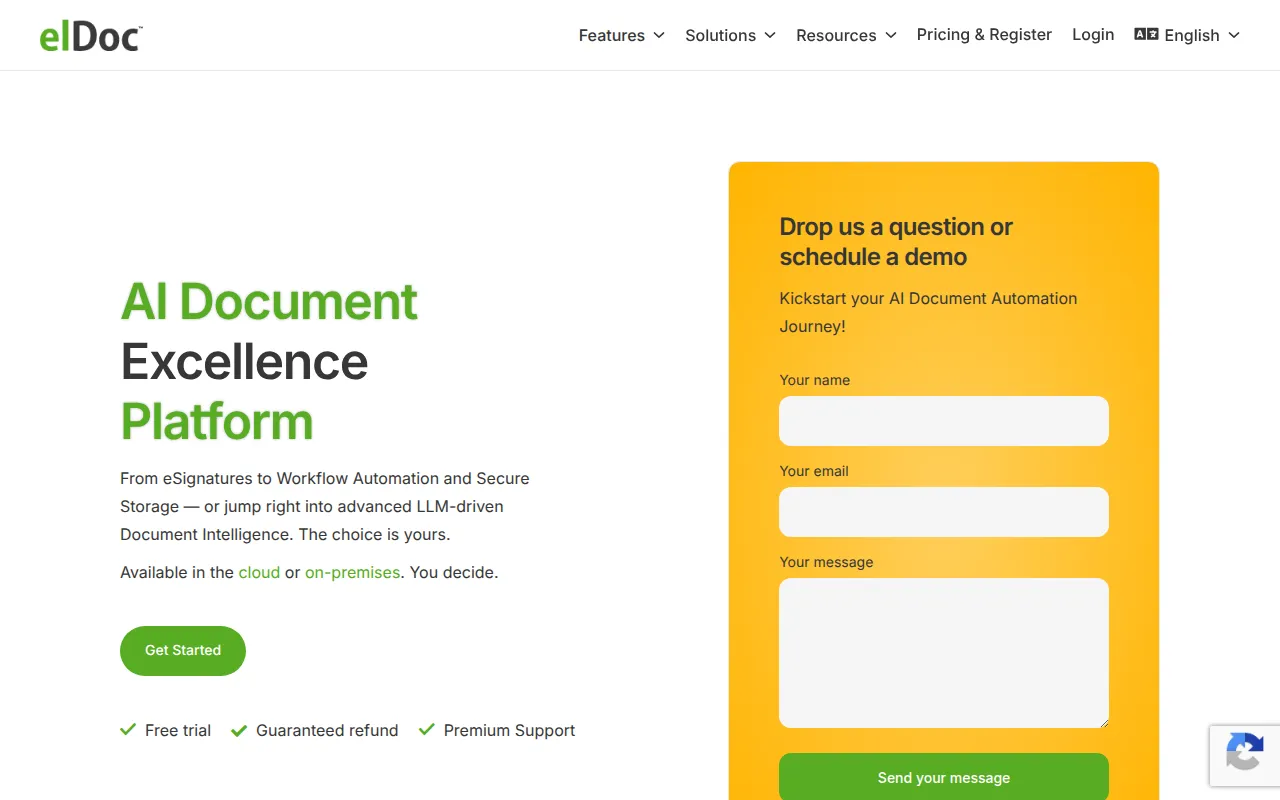Click 'Drop us a question or schedule a demo'
The height and width of the screenshot is (800, 1280).
coord(896,242)
